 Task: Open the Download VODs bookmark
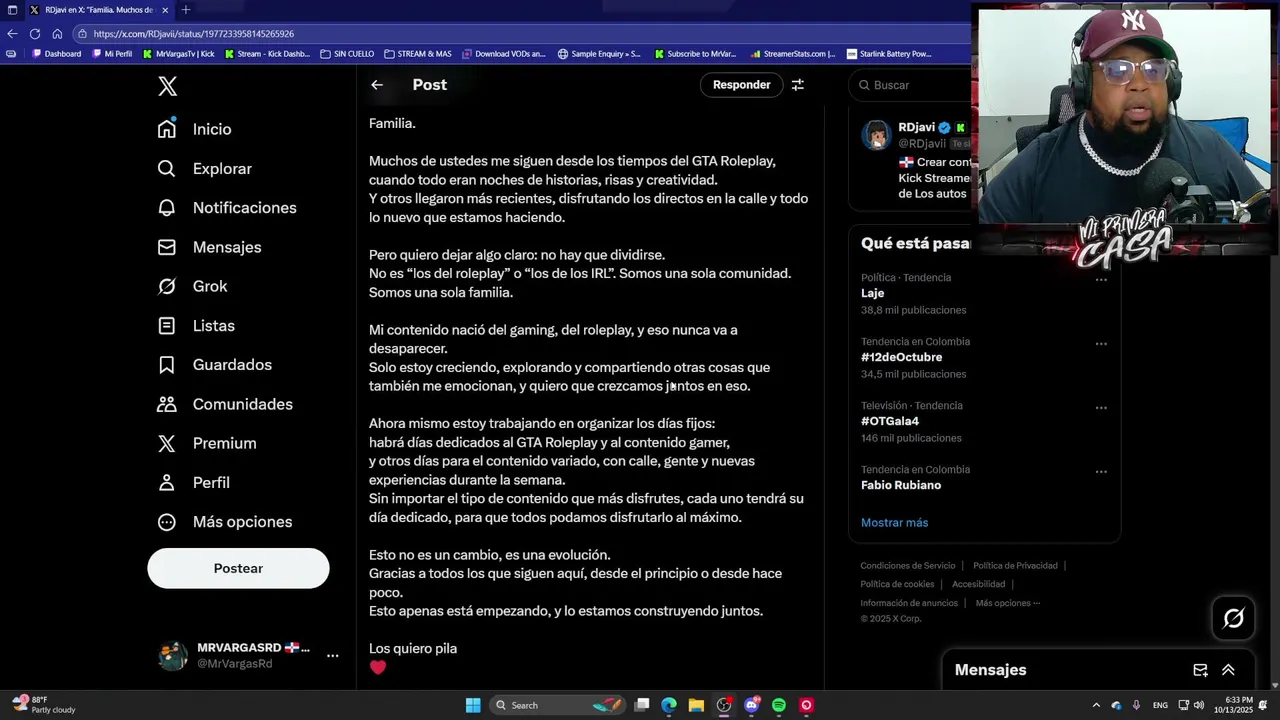pyautogui.click(x=503, y=54)
